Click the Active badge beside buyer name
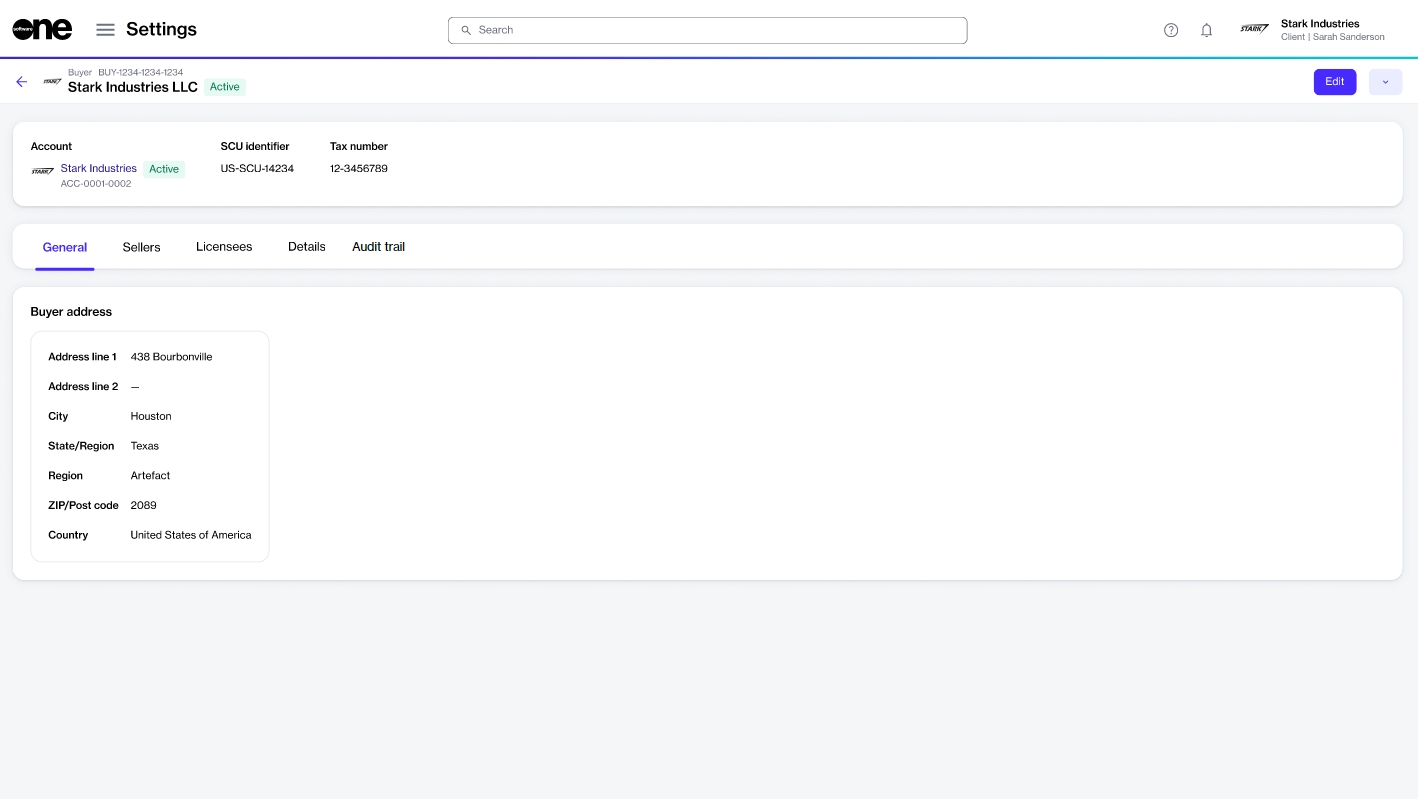 point(225,87)
